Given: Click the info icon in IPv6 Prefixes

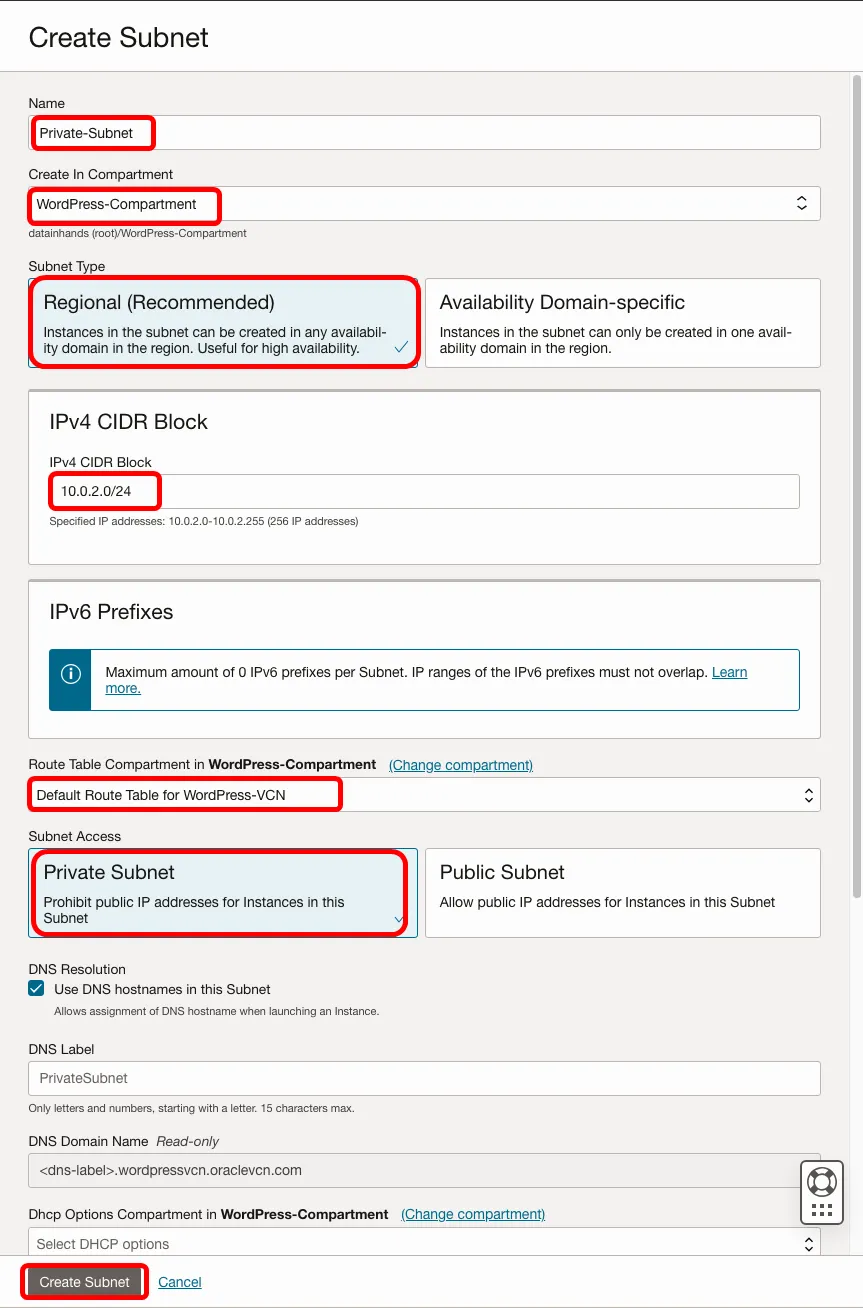Looking at the screenshot, I should [x=70, y=674].
